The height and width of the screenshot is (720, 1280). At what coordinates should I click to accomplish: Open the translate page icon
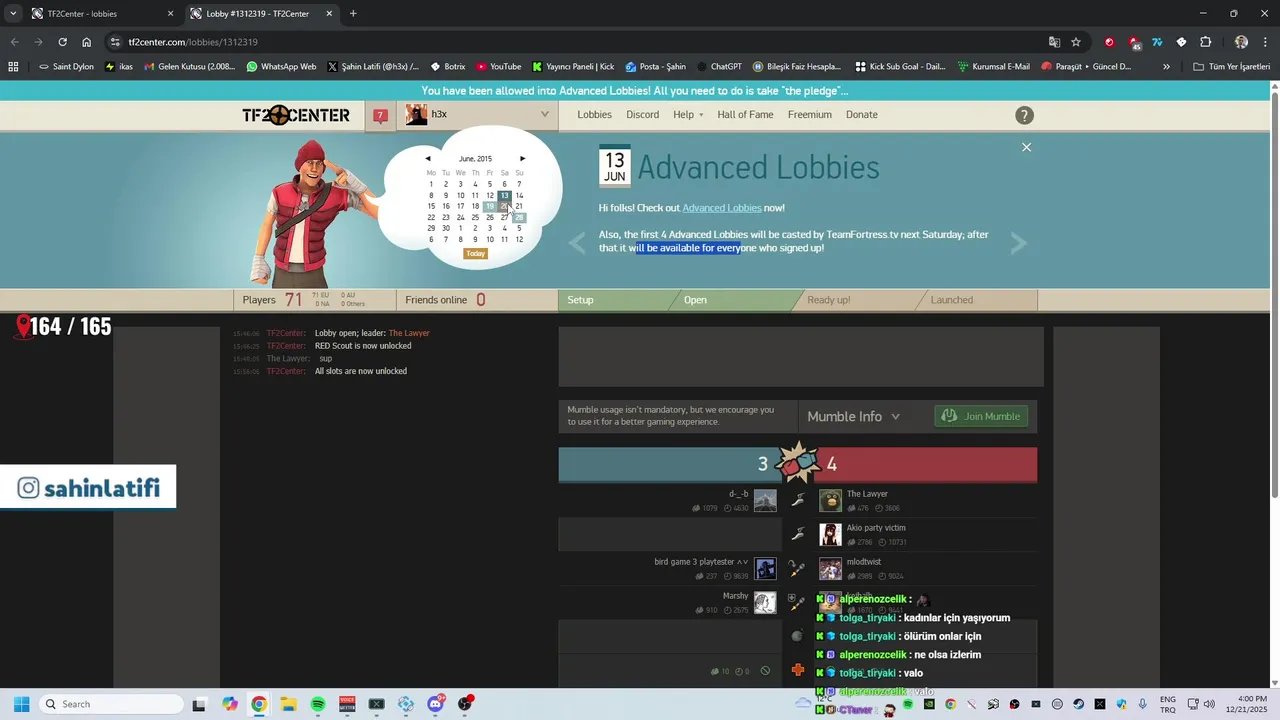1054,42
